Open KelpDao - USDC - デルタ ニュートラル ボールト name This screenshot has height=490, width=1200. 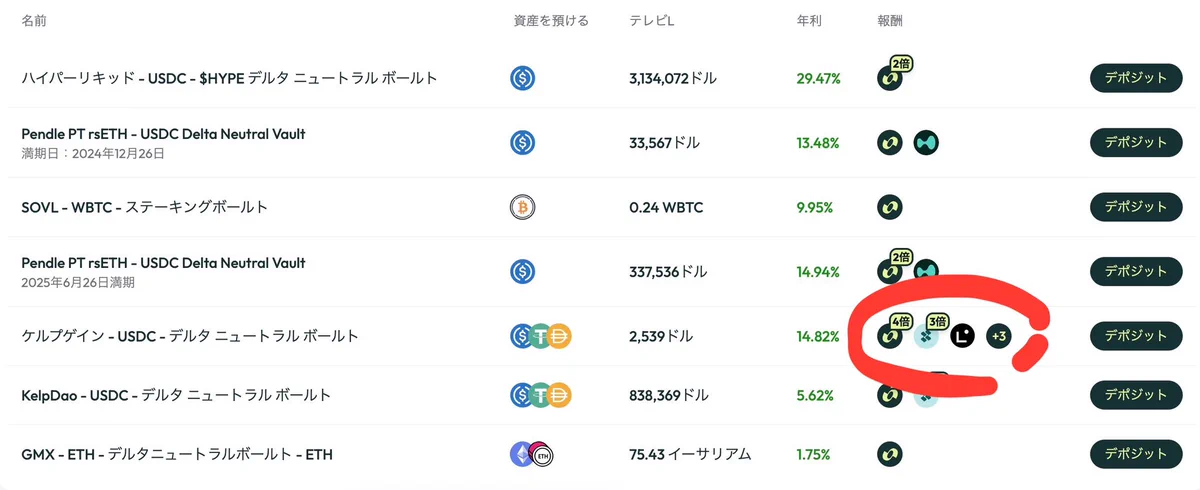tap(176, 395)
